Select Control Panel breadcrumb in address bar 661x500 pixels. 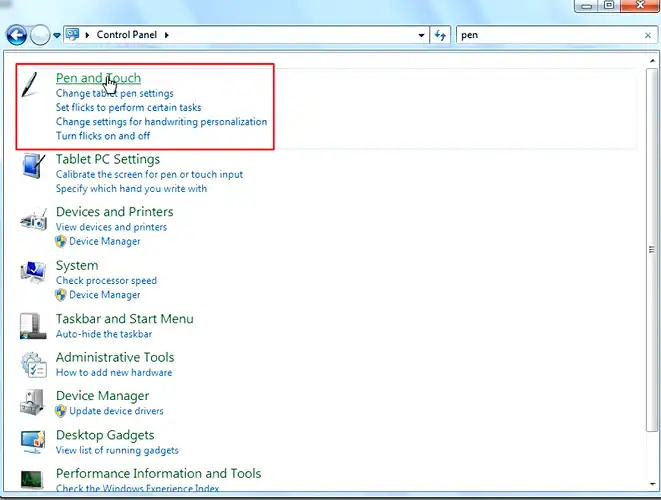point(126,35)
